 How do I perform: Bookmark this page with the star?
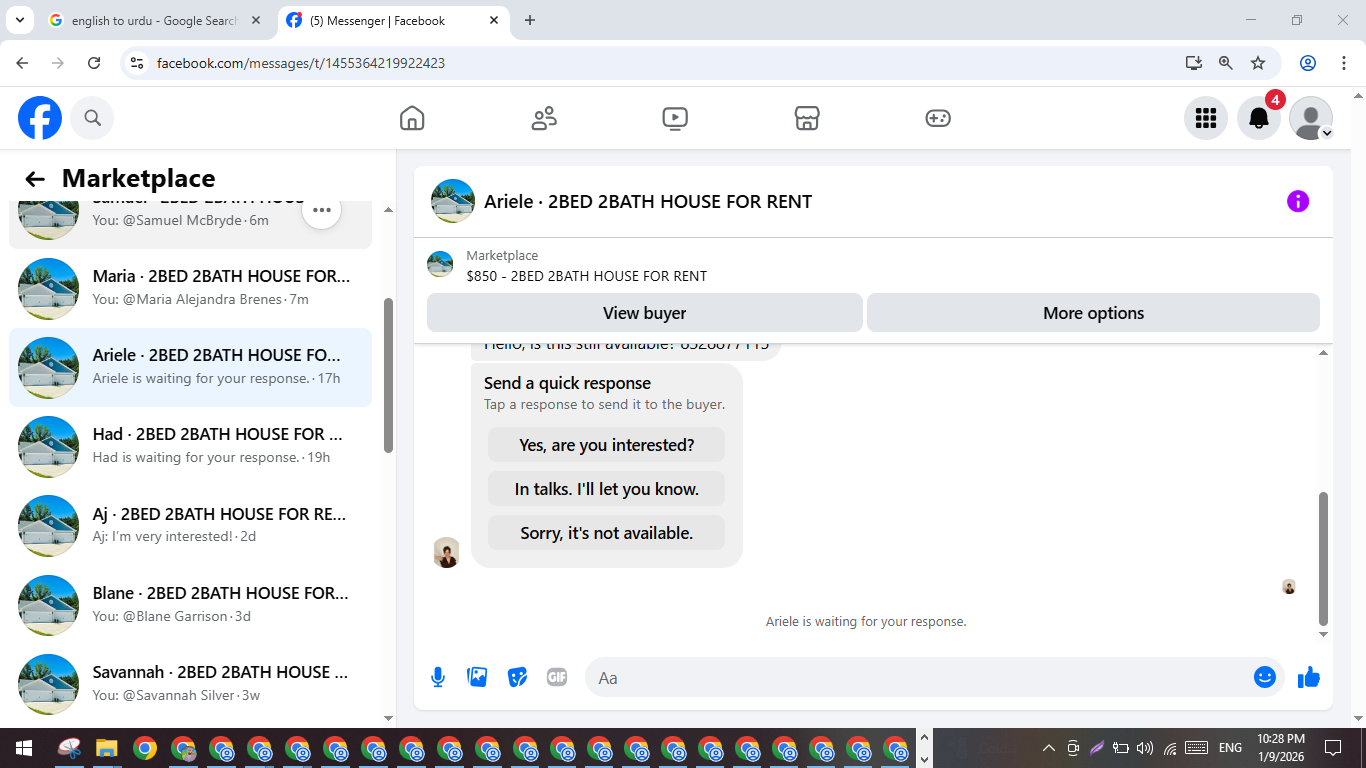(1258, 63)
